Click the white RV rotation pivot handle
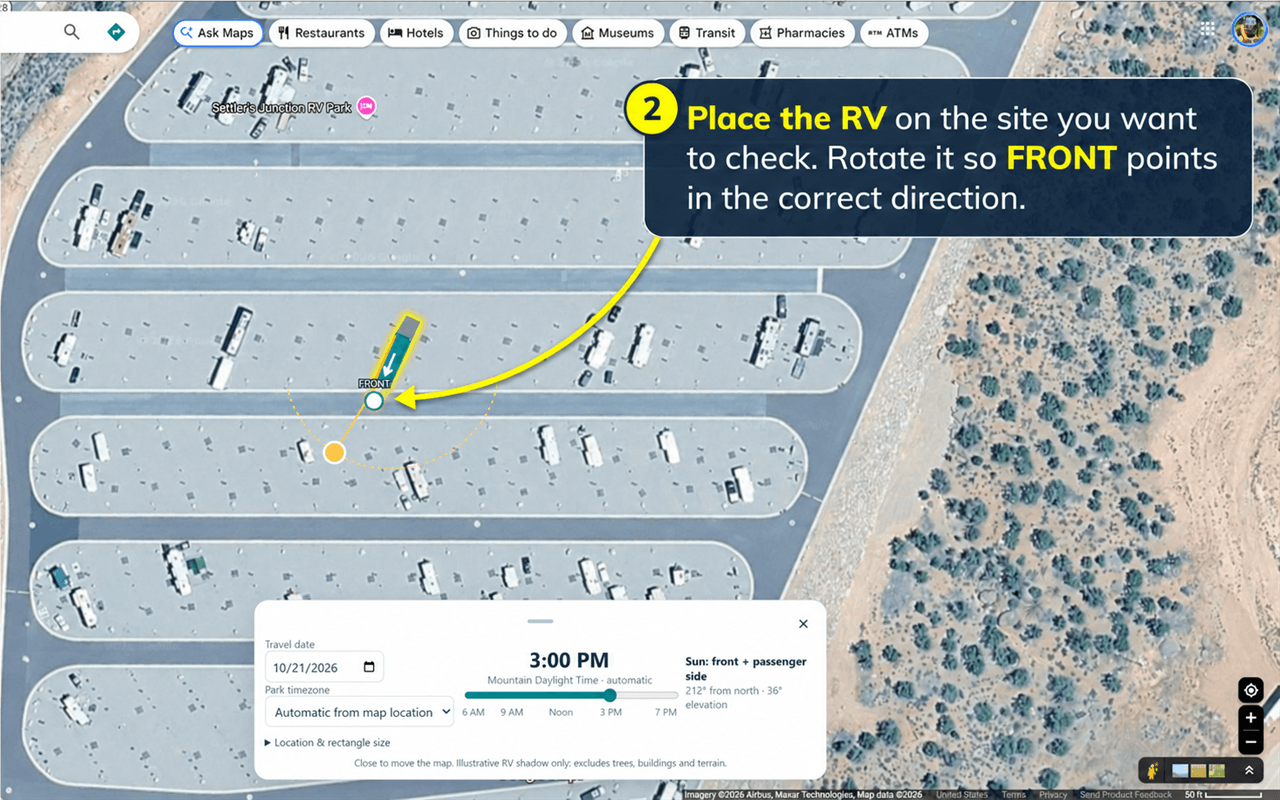 (x=374, y=401)
